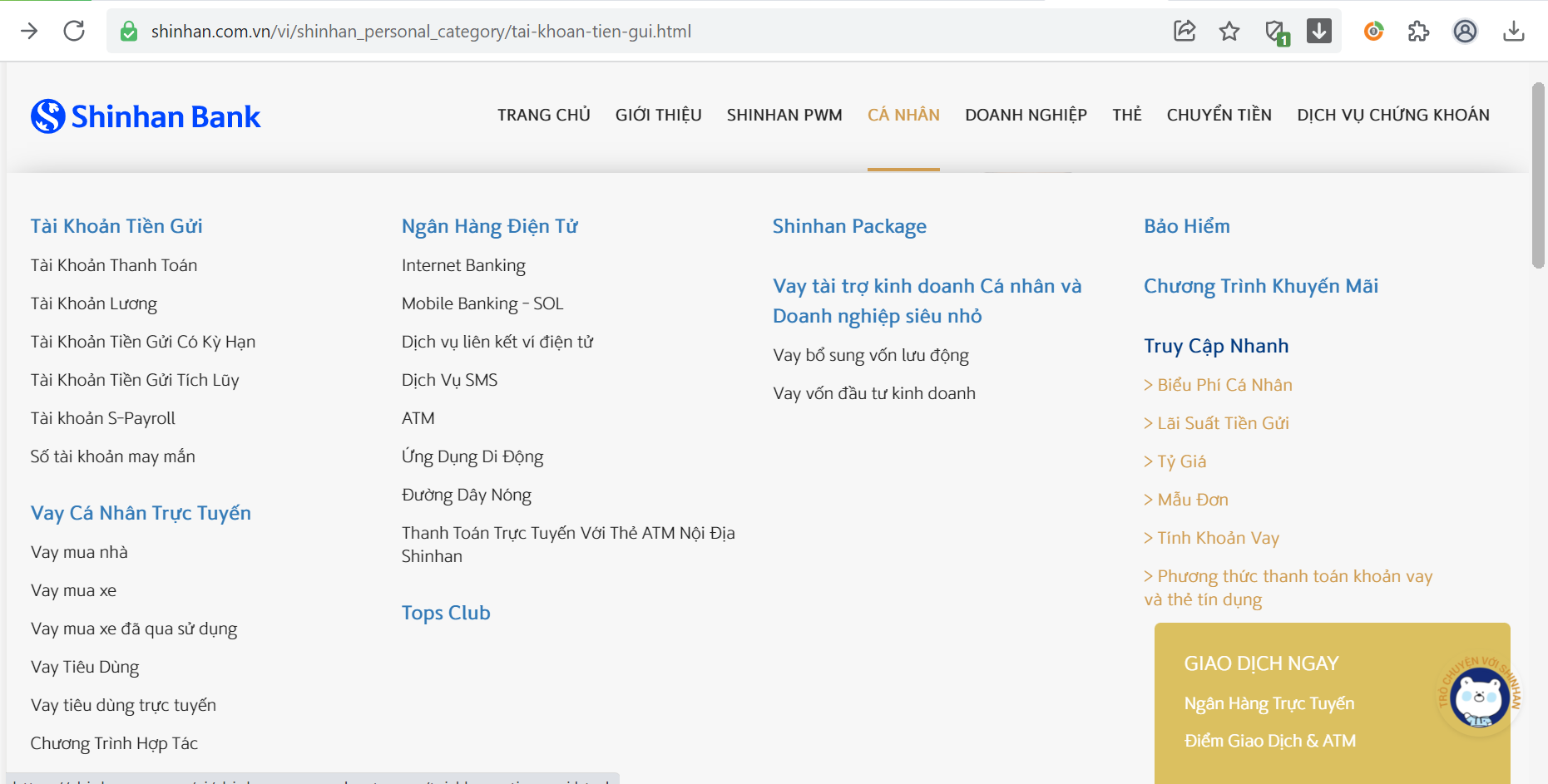Select Vay mua xe link
1548x784 pixels.
(x=73, y=590)
